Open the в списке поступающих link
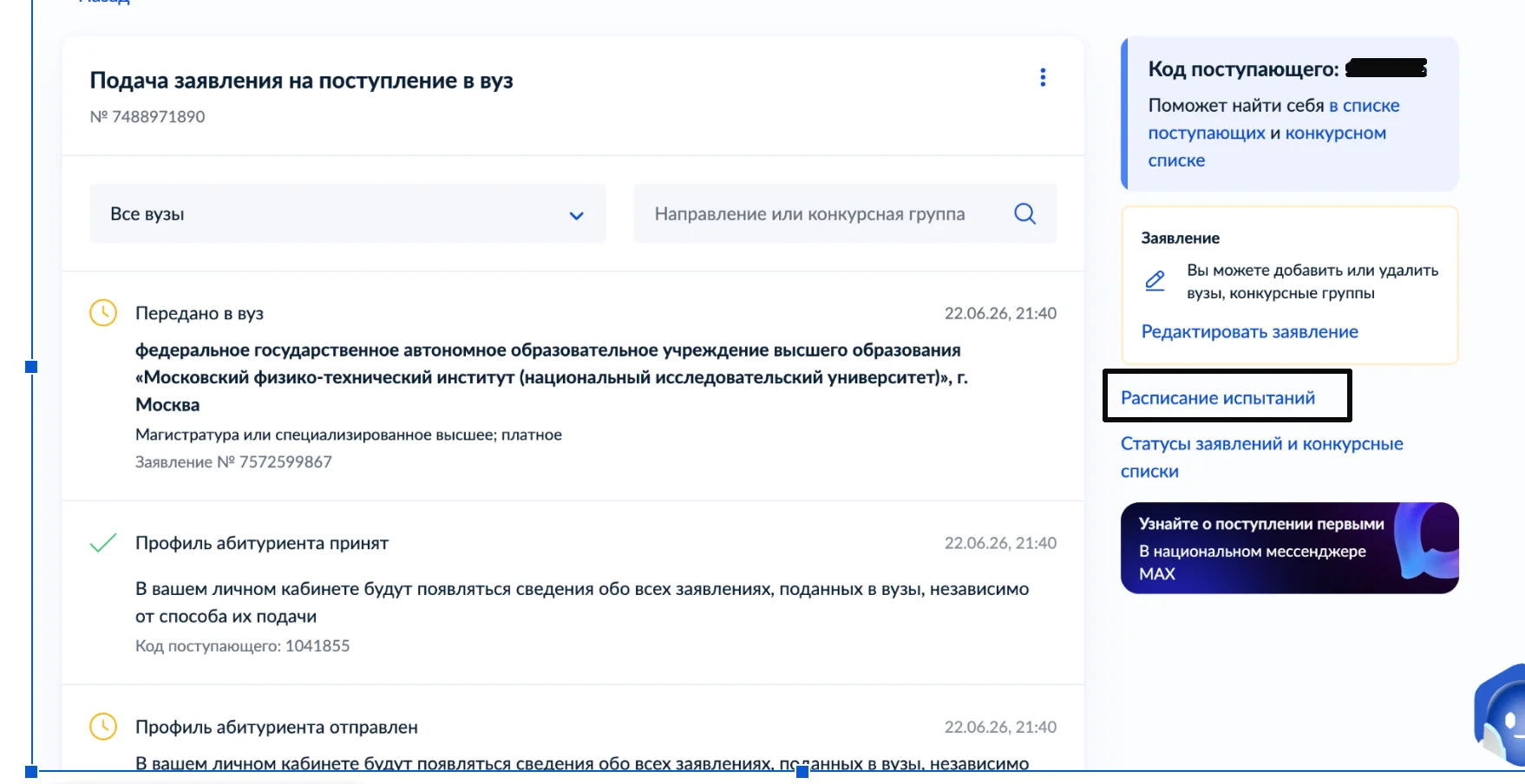The image size is (1525, 784). point(1273,119)
